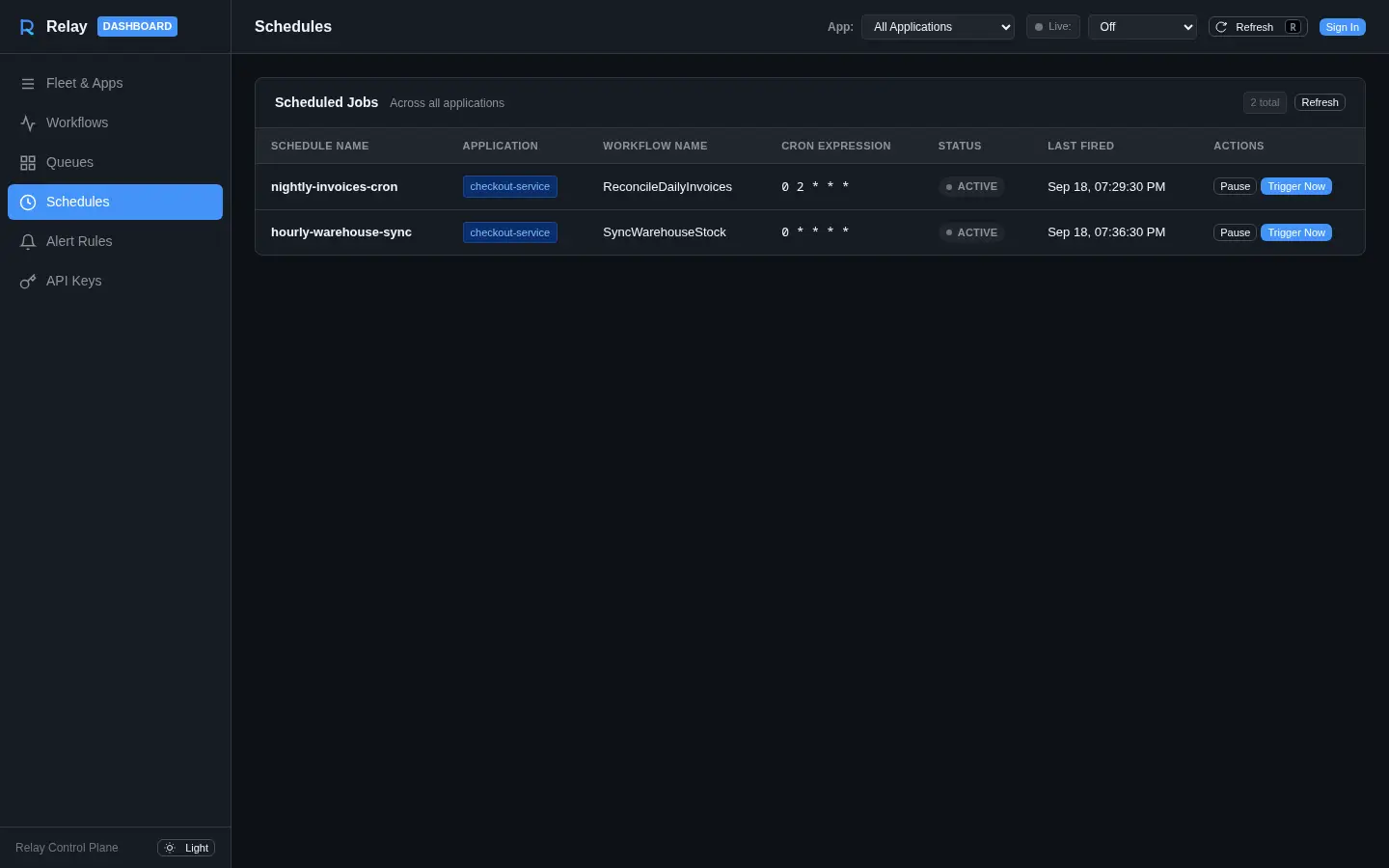Click the Across all applications subtitle
Viewport: 1389px width, 868px height.
[x=447, y=103]
